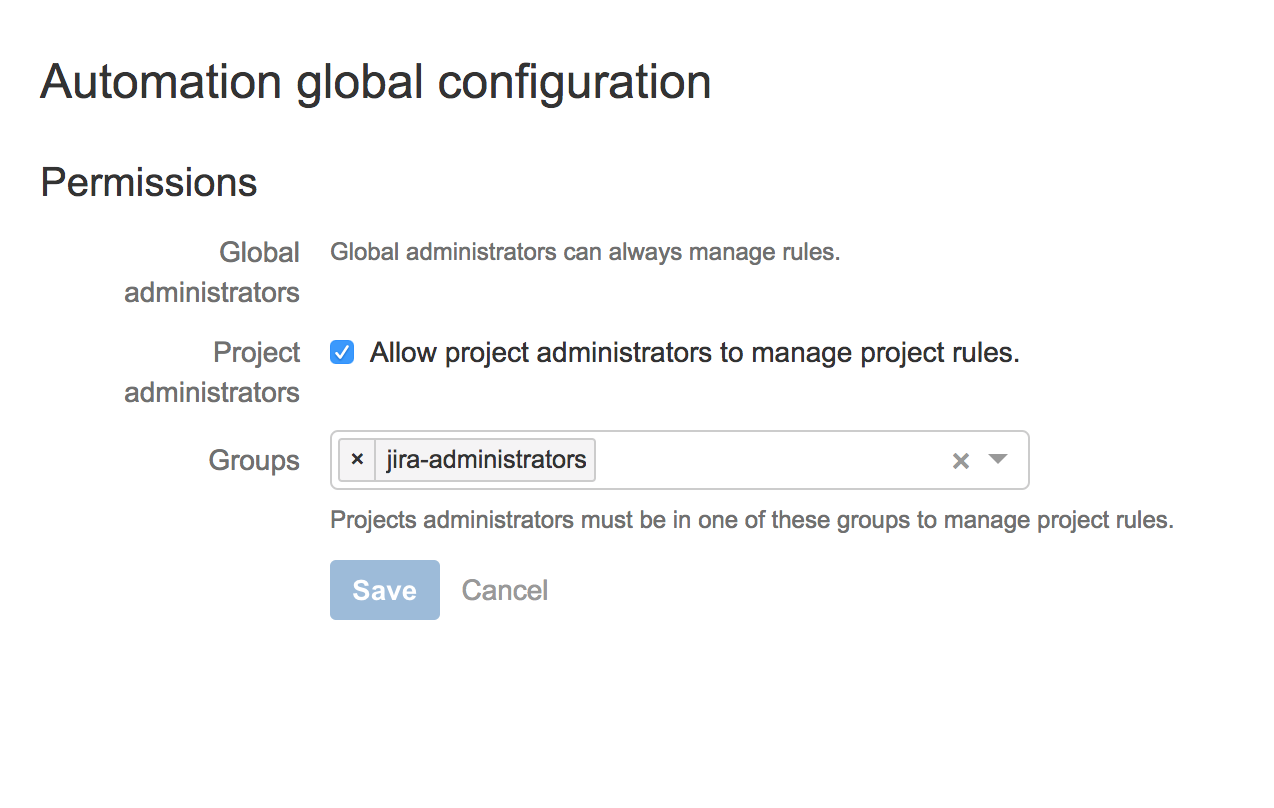Click the Project administrators label
Viewport: 1274px width, 808px height.
click(x=212, y=372)
